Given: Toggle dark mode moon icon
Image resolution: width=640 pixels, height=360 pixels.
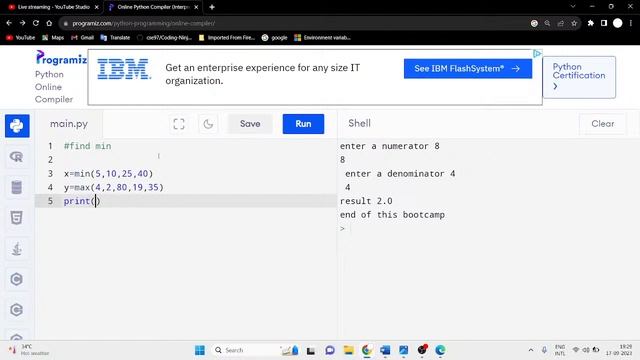Looking at the screenshot, I should coord(208,124).
